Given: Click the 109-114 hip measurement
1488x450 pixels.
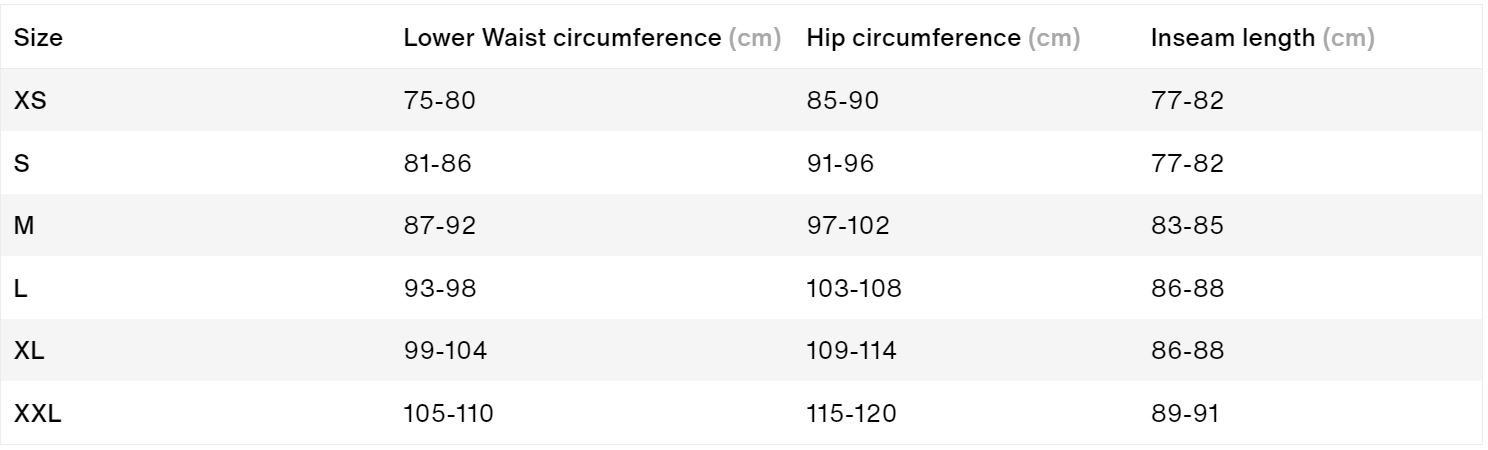Looking at the screenshot, I should pyautogui.click(x=852, y=352).
